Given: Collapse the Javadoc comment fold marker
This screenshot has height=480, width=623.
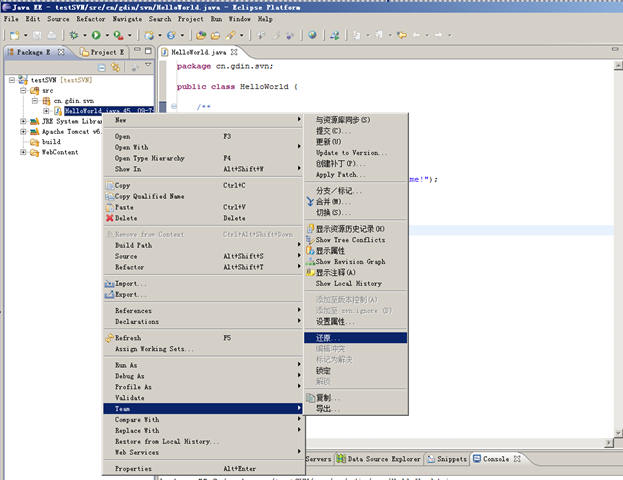Looking at the screenshot, I should point(174,106).
